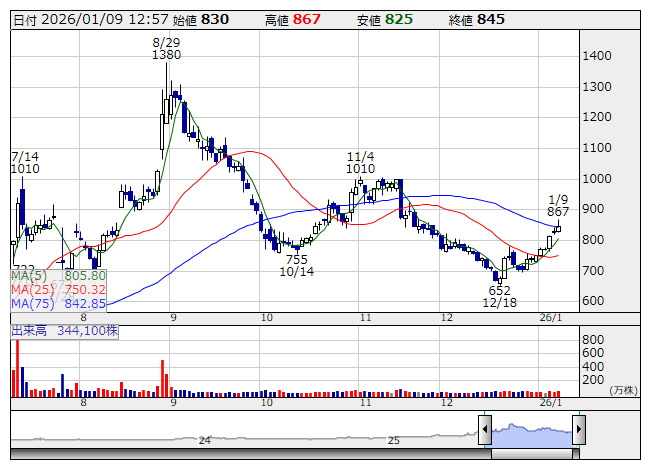The image size is (653, 470).
Task: Select the MA(75) legend entry
Action: 58,303
